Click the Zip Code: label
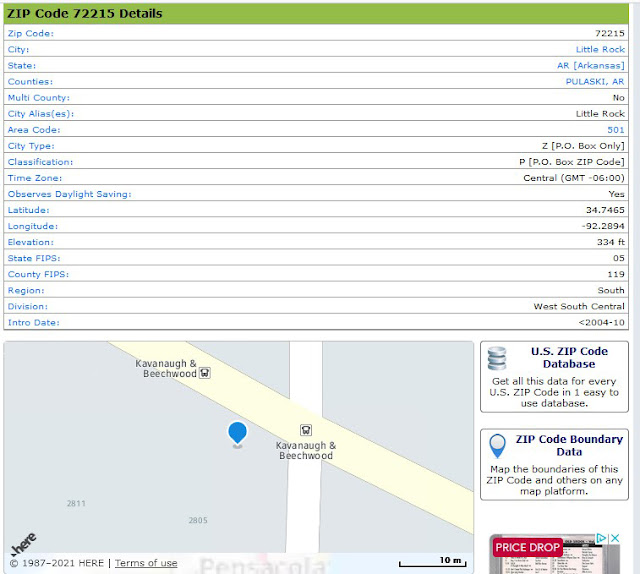The height and width of the screenshot is (574, 640). click(x=31, y=33)
